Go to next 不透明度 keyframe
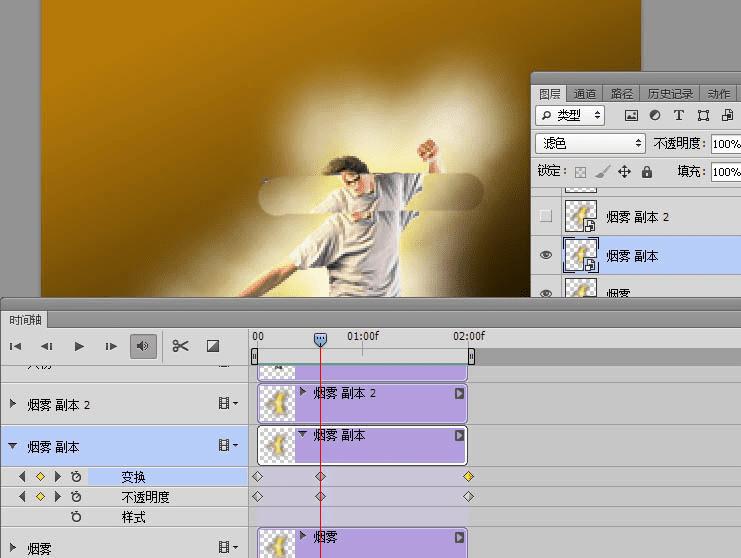741x558 pixels. (x=58, y=497)
